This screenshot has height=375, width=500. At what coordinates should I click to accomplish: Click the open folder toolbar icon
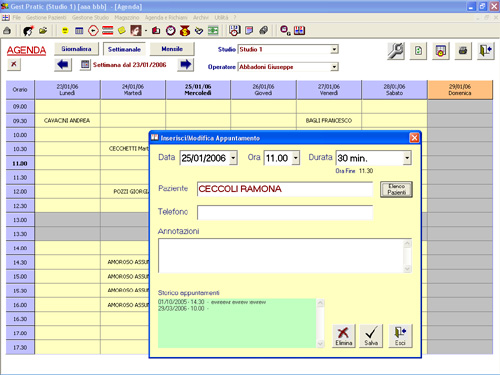point(43,31)
